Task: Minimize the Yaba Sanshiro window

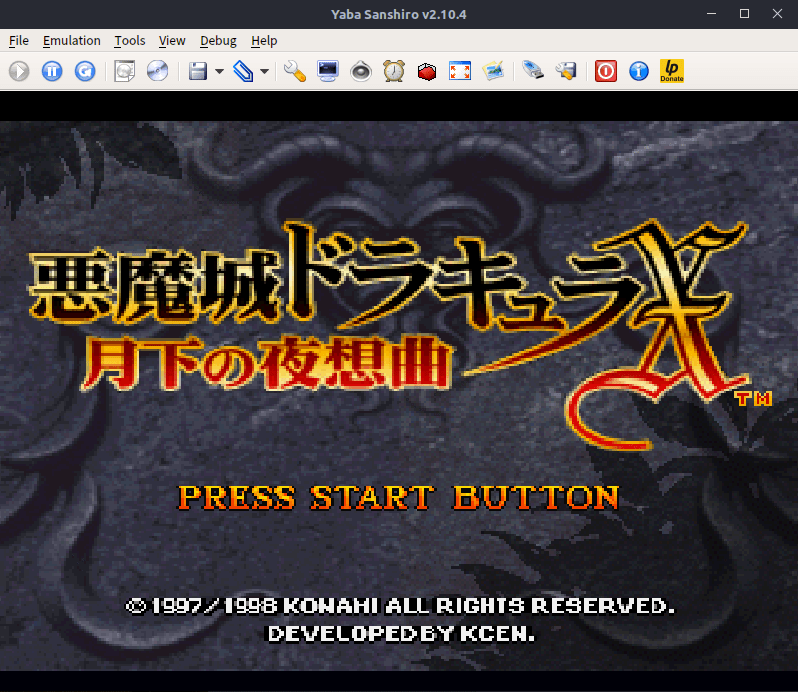Action: tap(711, 14)
